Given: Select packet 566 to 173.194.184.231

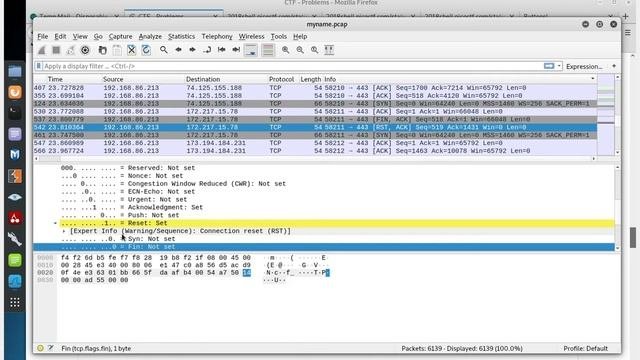Looking at the screenshot, I should click(x=315, y=151).
